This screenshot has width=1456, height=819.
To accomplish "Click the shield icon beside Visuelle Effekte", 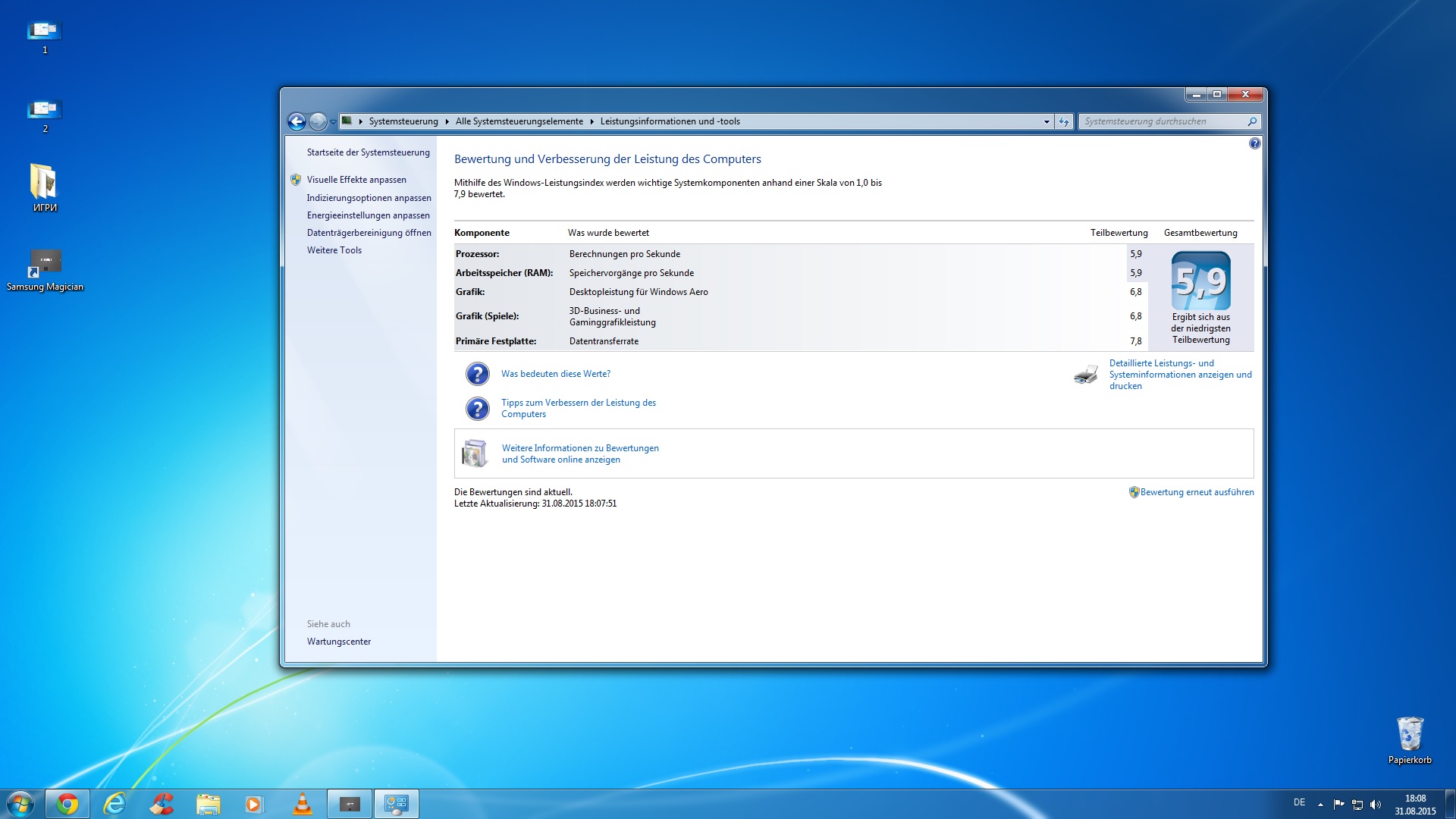I will pos(296,180).
